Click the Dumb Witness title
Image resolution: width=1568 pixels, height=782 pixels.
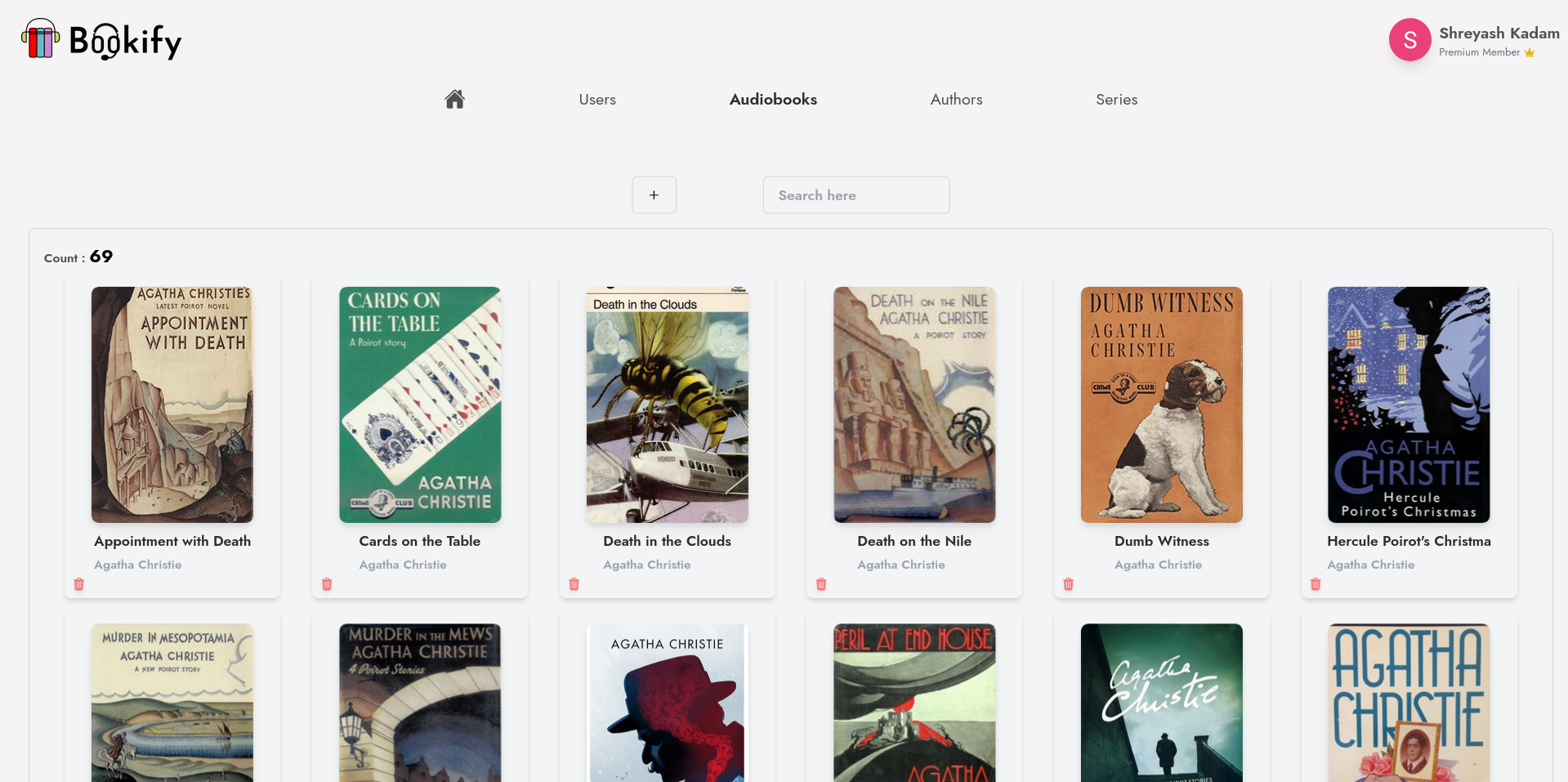click(x=1162, y=541)
